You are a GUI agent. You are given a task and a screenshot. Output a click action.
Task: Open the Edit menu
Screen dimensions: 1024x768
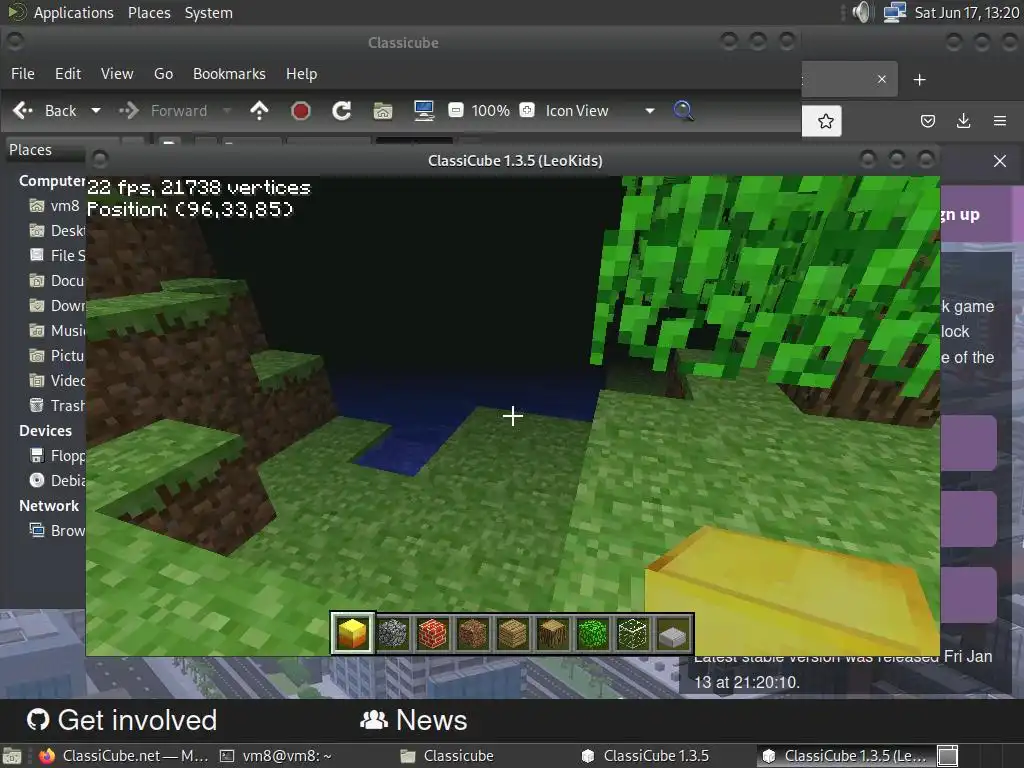point(68,74)
